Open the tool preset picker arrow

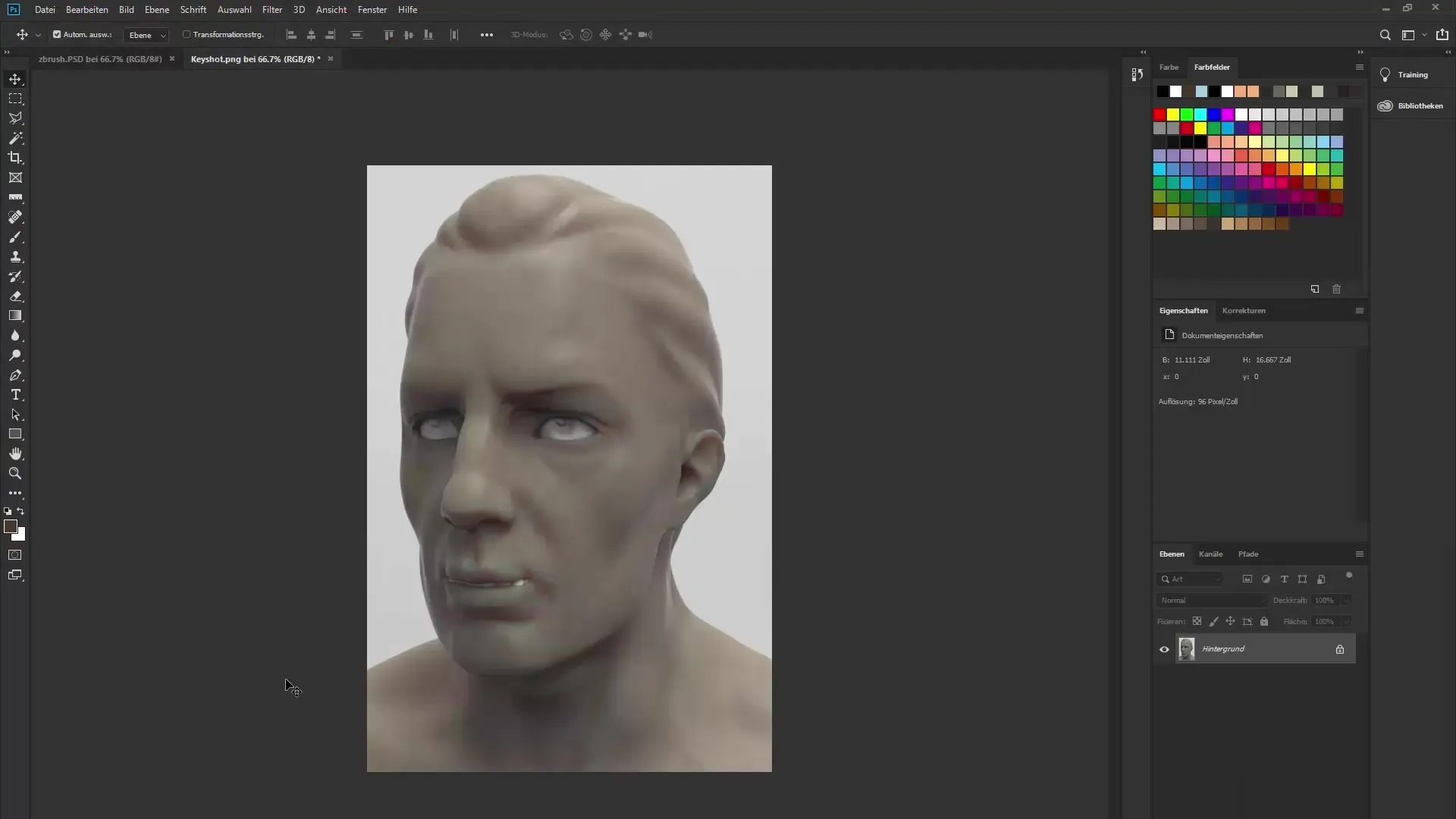tap(38, 35)
